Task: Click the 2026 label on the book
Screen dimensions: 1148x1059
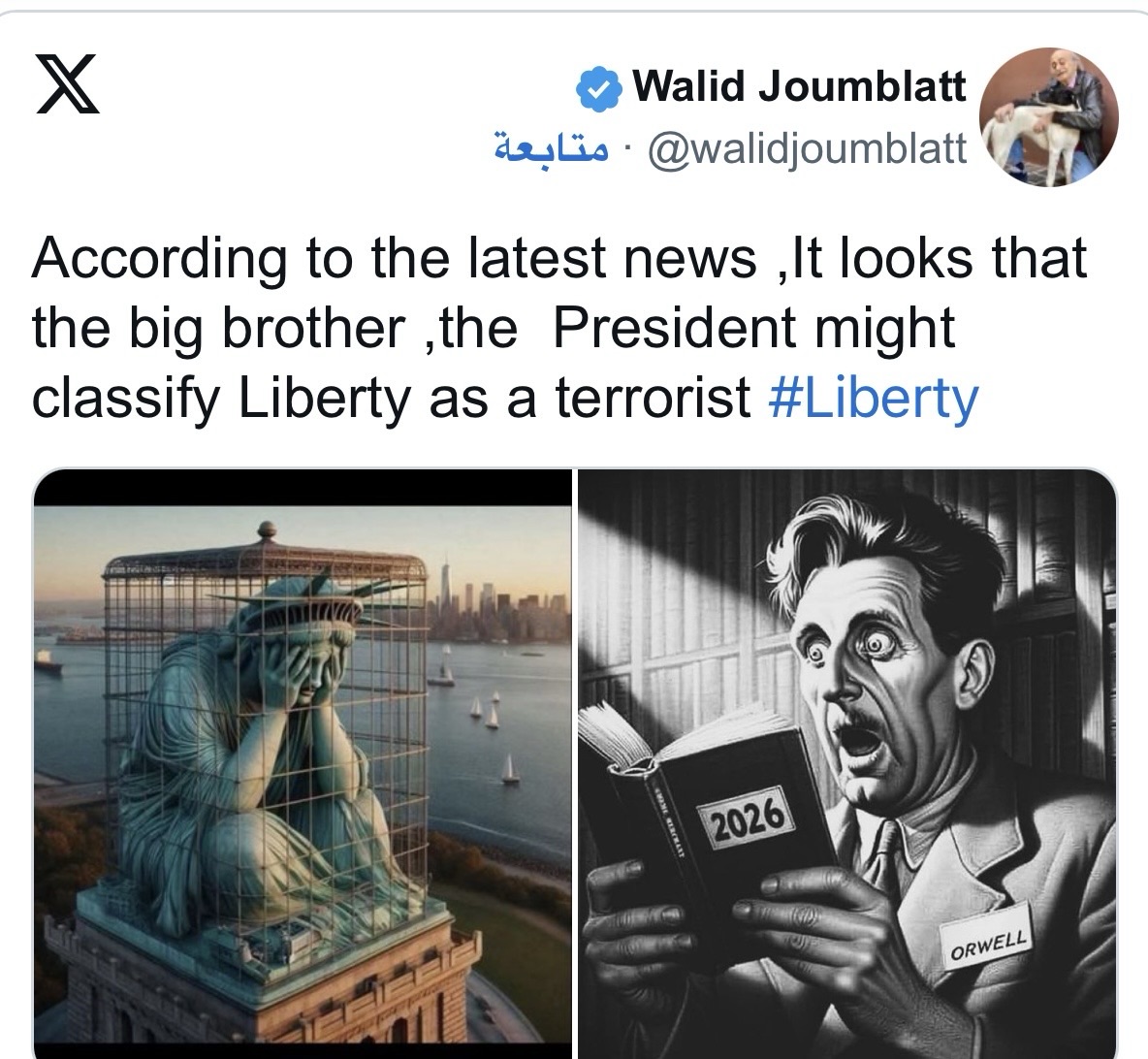Action: (746, 816)
